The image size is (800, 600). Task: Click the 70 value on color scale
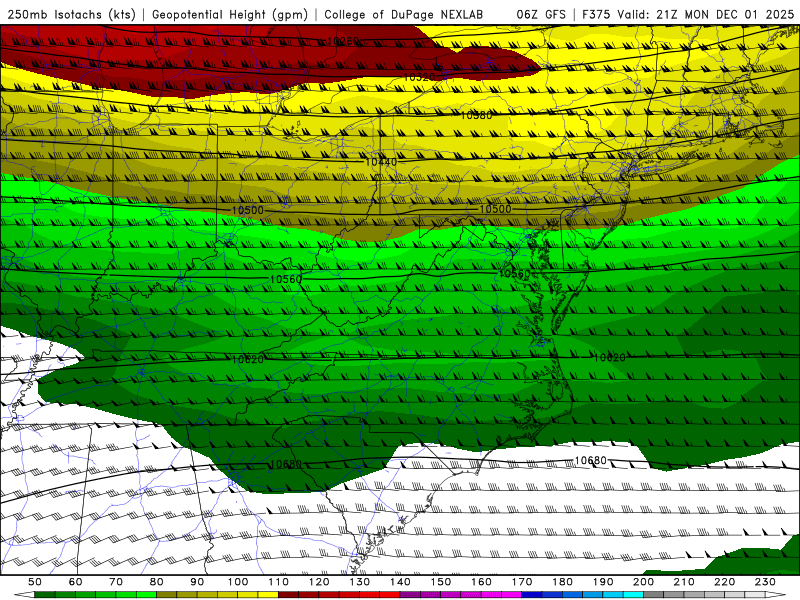pyautogui.click(x=116, y=582)
